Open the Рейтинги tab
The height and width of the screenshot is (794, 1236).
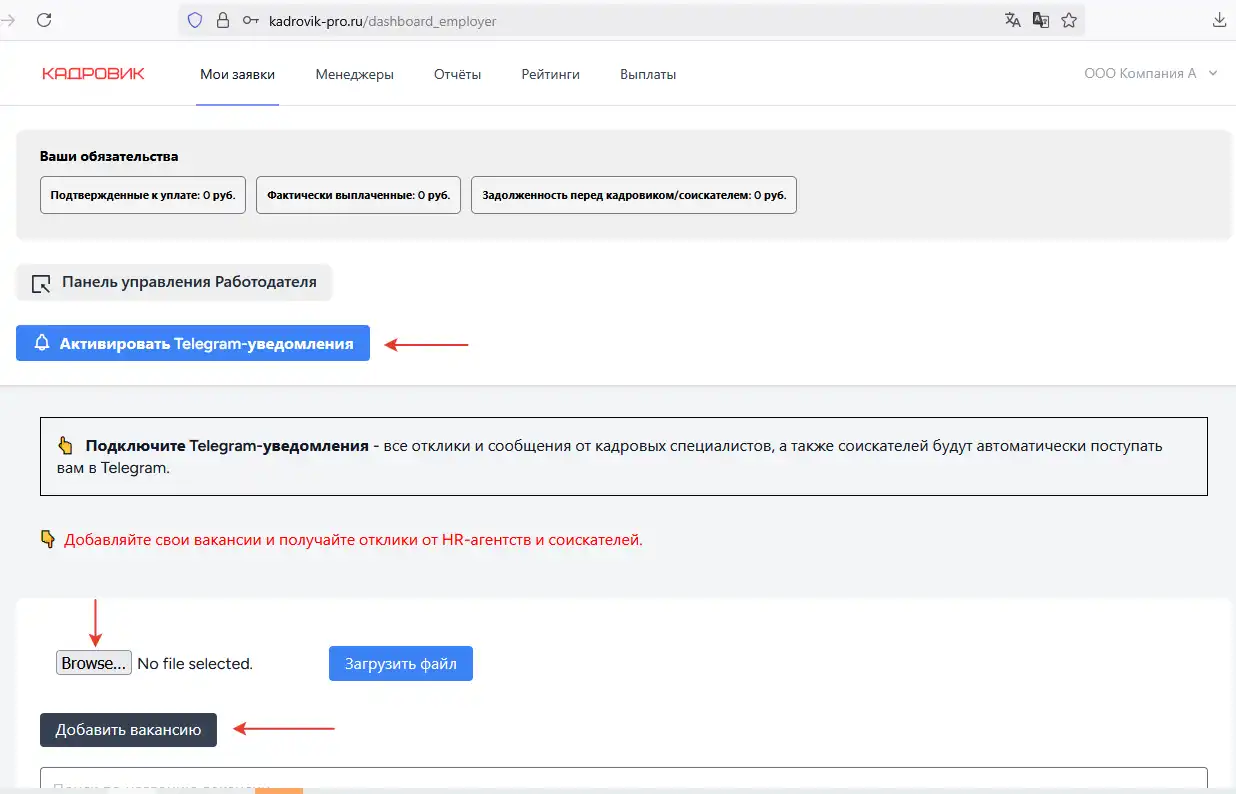[x=550, y=74]
